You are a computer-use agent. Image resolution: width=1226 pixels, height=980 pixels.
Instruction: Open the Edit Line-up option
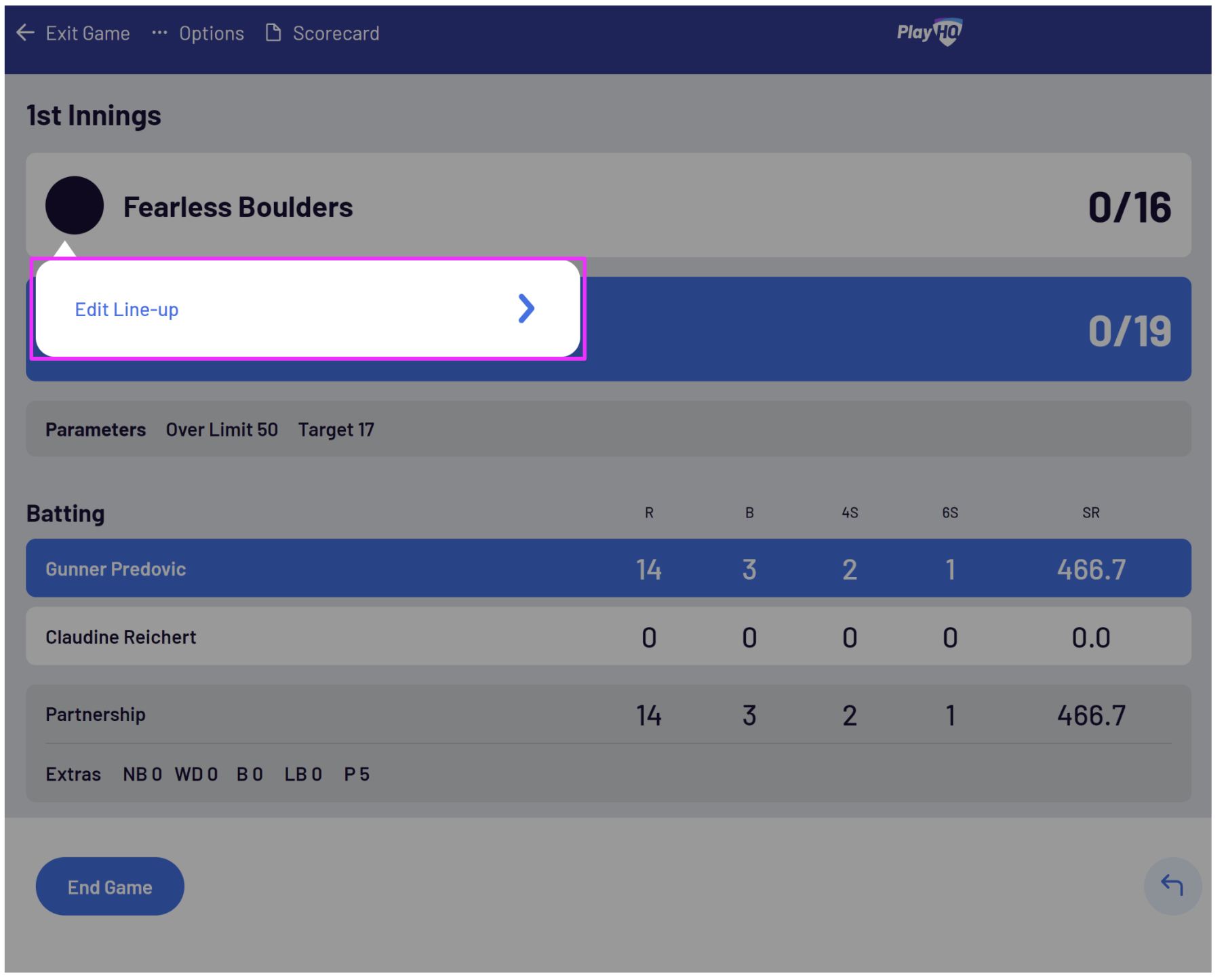click(x=127, y=310)
